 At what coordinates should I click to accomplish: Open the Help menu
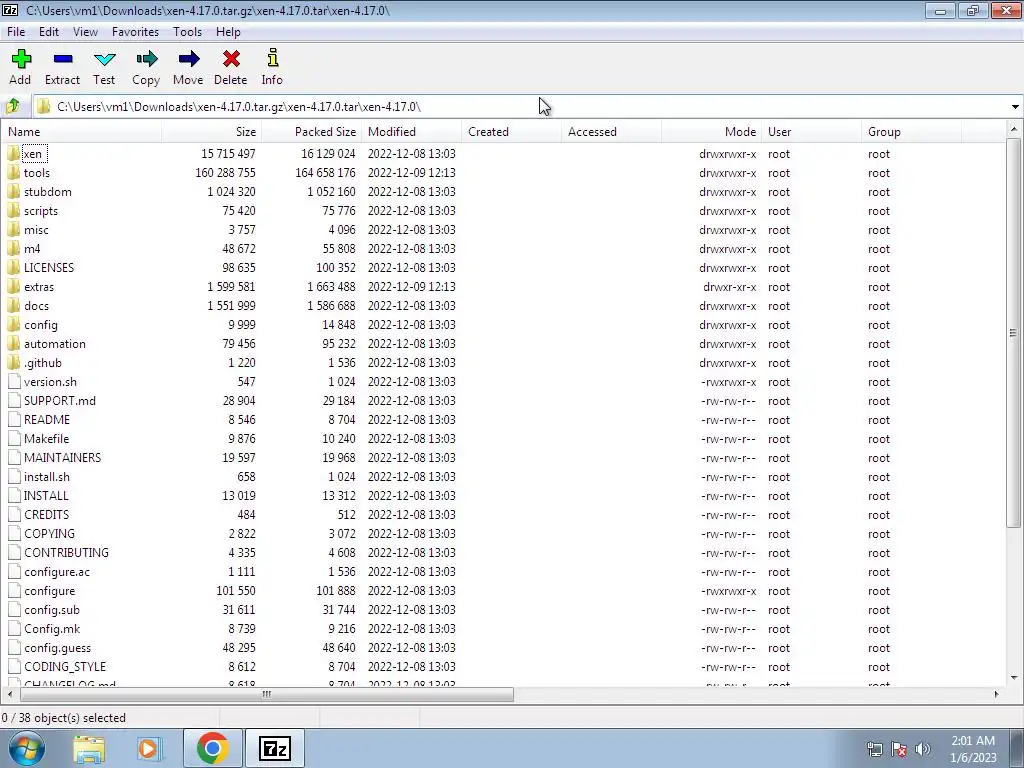point(228,31)
